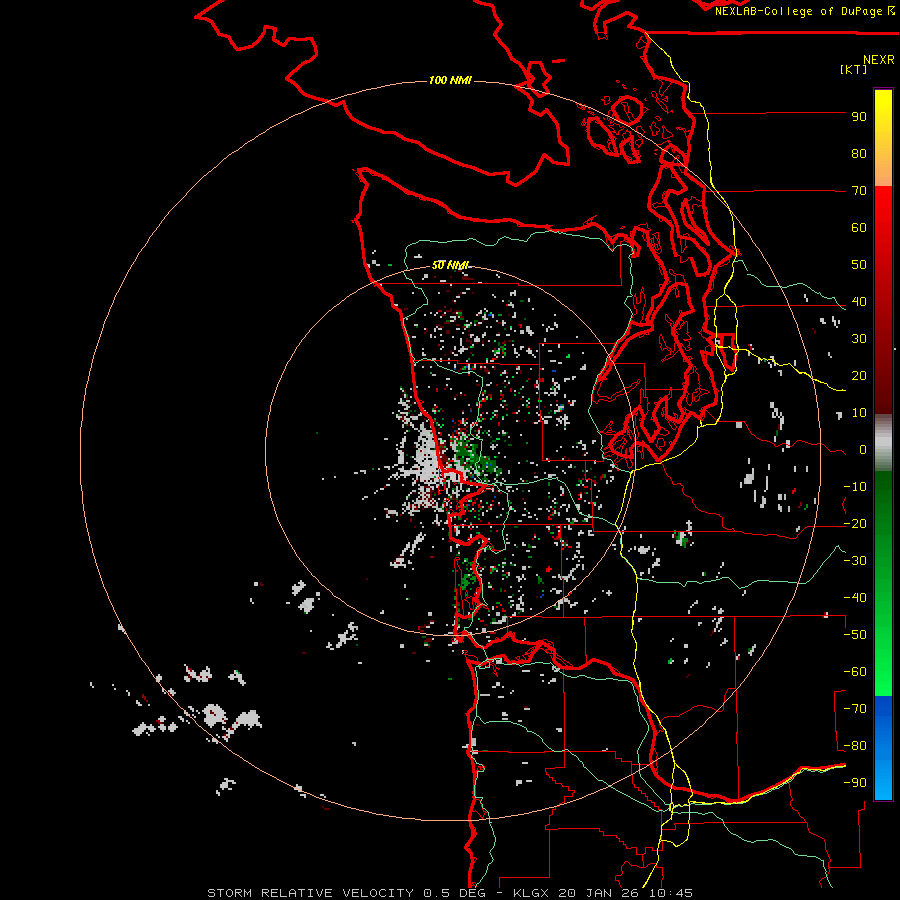Click the [KT] units label above scale
This screenshot has width=900, height=900.
tap(853, 69)
